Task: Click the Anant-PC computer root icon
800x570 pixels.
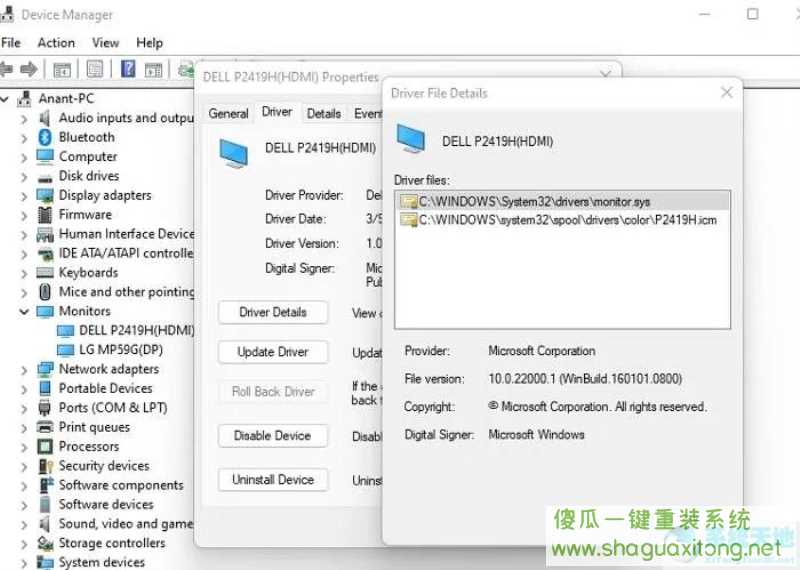Action: tap(24, 98)
